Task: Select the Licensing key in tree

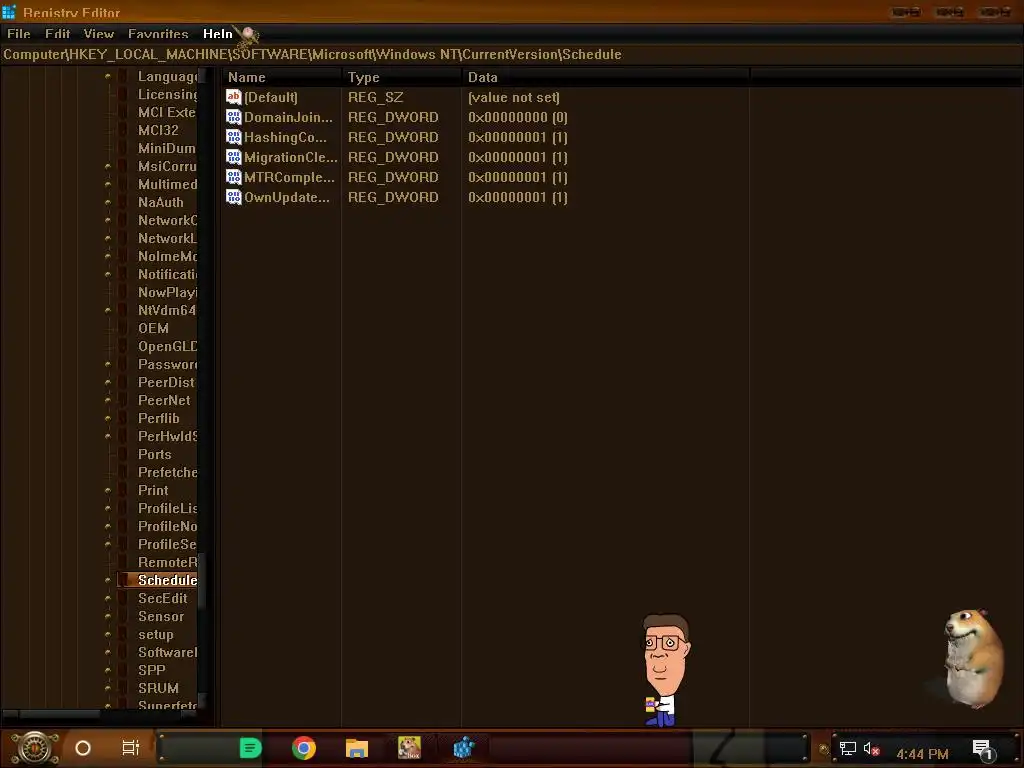Action: (167, 95)
